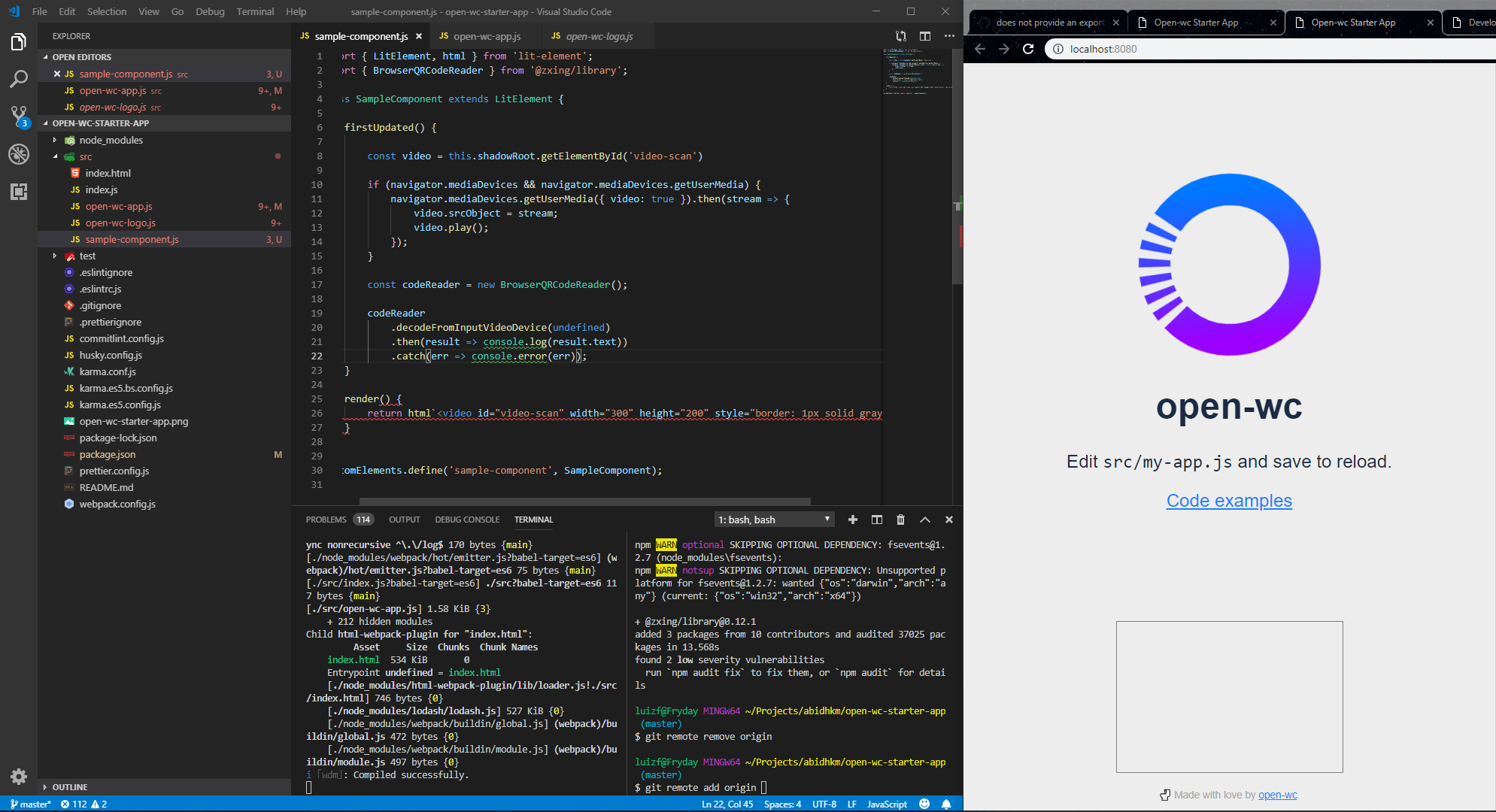Maximize the panel with the chevron icon
This screenshot has height=812, width=1496.
point(925,520)
